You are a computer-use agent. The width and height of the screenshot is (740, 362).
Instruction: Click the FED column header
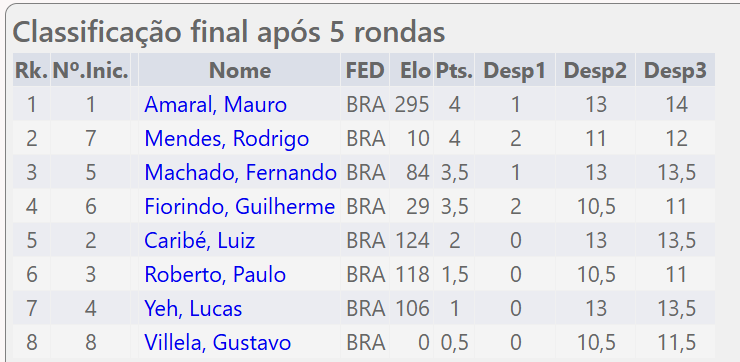click(x=365, y=70)
